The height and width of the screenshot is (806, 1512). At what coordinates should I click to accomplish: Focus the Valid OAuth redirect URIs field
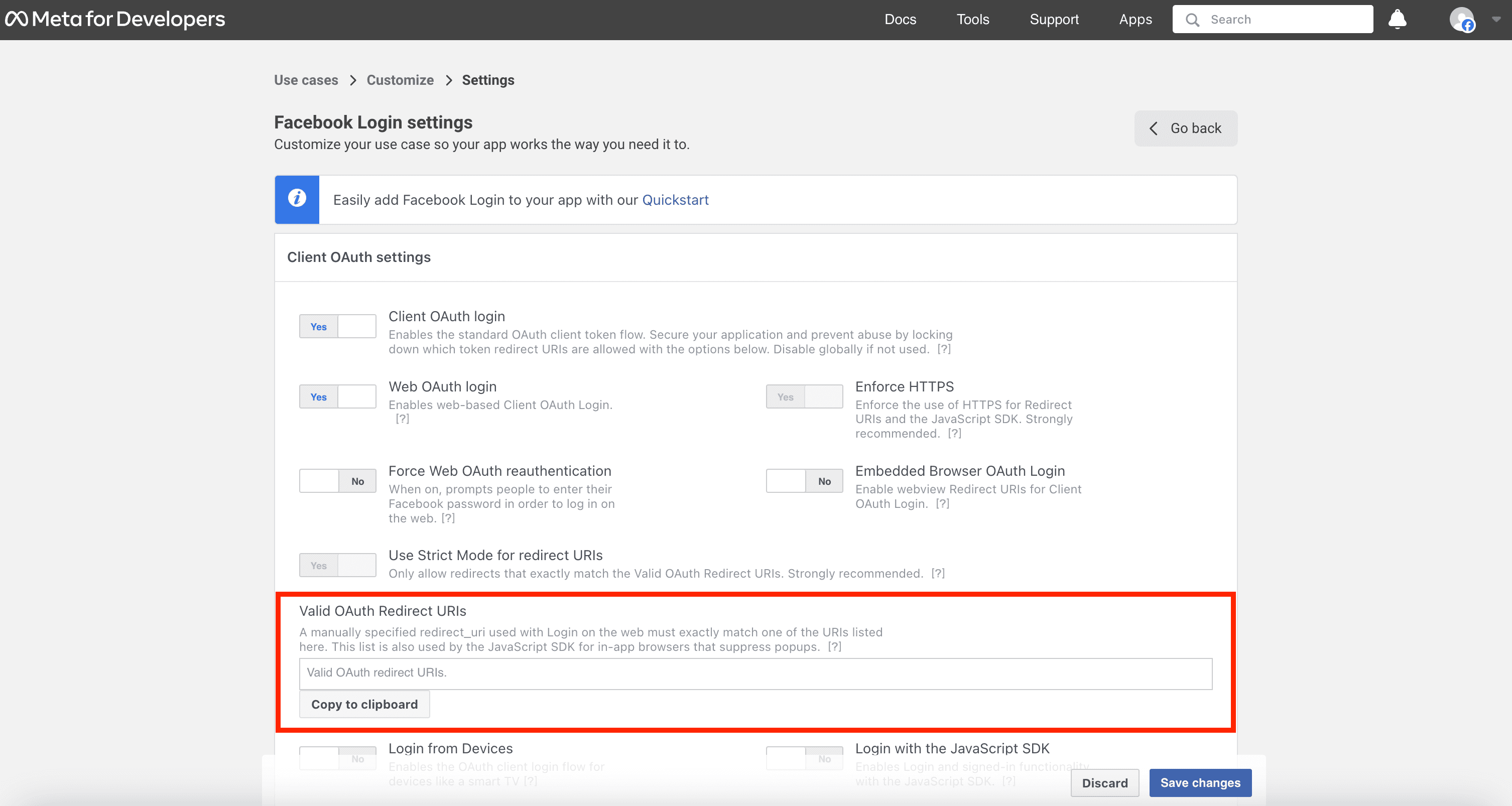tap(755, 673)
